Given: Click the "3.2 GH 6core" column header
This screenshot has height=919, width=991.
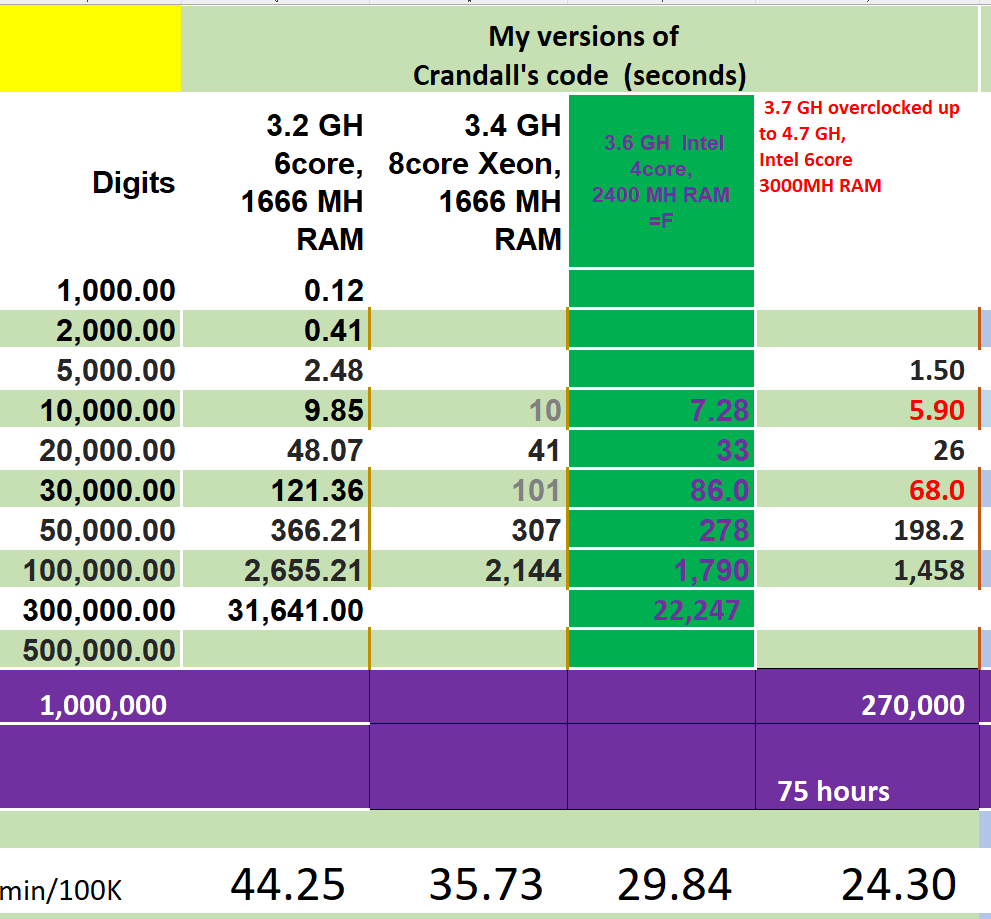Looking at the screenshot, I should [x=301, y=183].
